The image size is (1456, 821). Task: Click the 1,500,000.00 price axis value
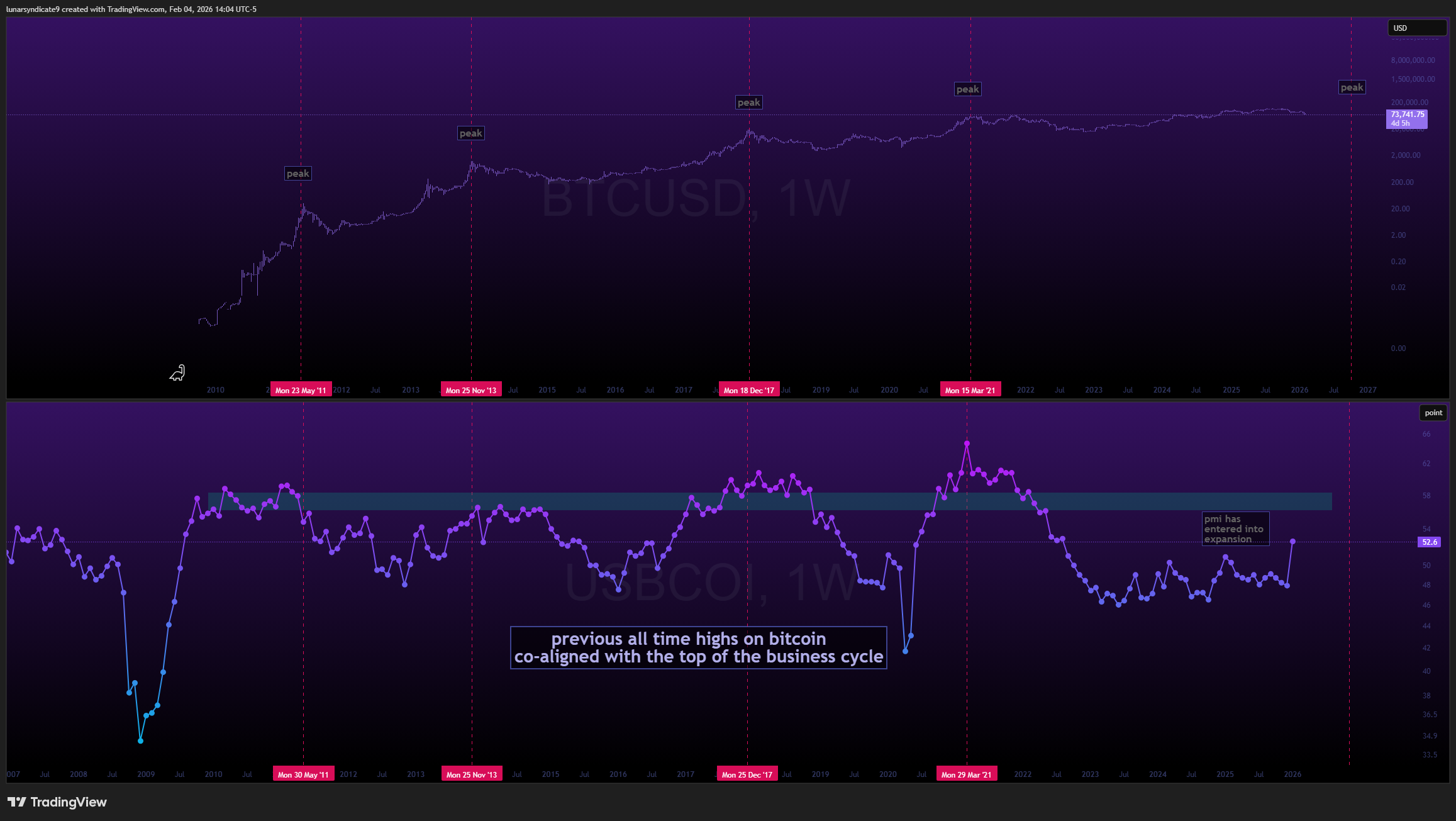pos(1413,79)
